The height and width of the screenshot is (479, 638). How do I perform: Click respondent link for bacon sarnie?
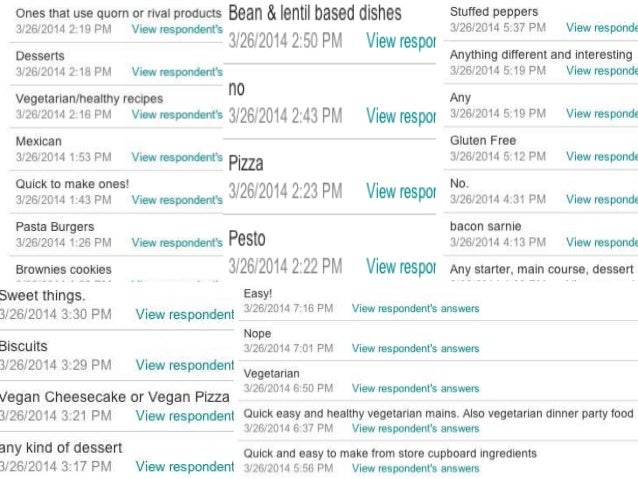pyautogui.click(x=601, y=242)
